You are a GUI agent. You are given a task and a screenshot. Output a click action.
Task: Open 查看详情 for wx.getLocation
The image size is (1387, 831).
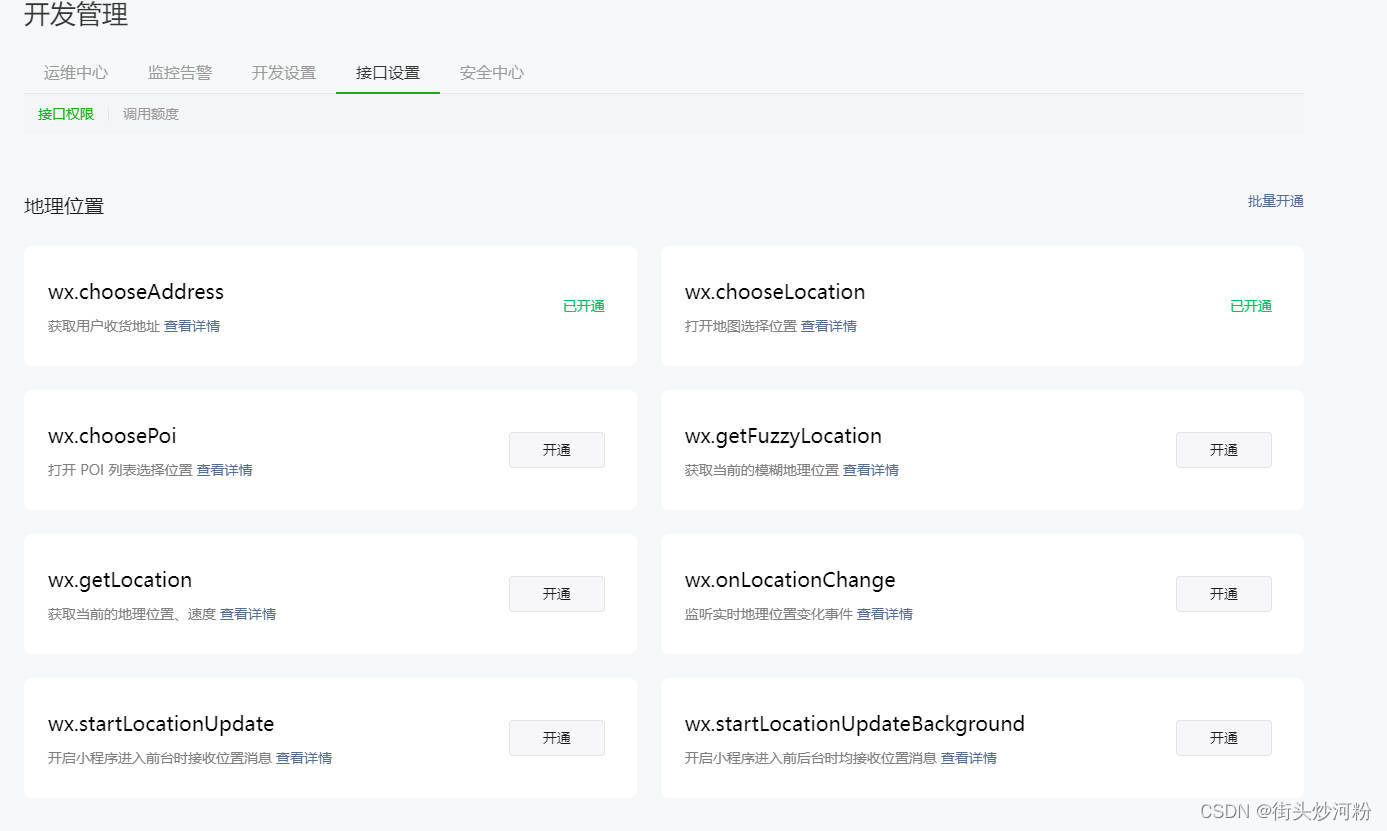[x=248, y=614]
